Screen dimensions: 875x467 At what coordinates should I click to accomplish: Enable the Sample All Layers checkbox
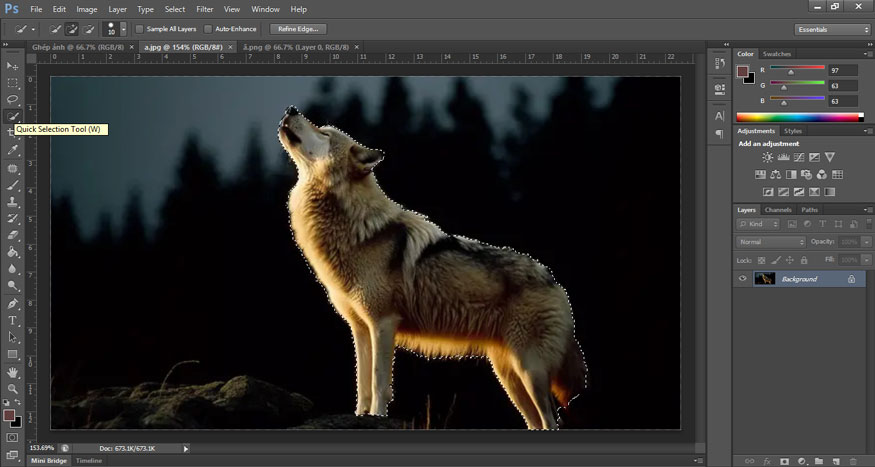click(139, 29)
